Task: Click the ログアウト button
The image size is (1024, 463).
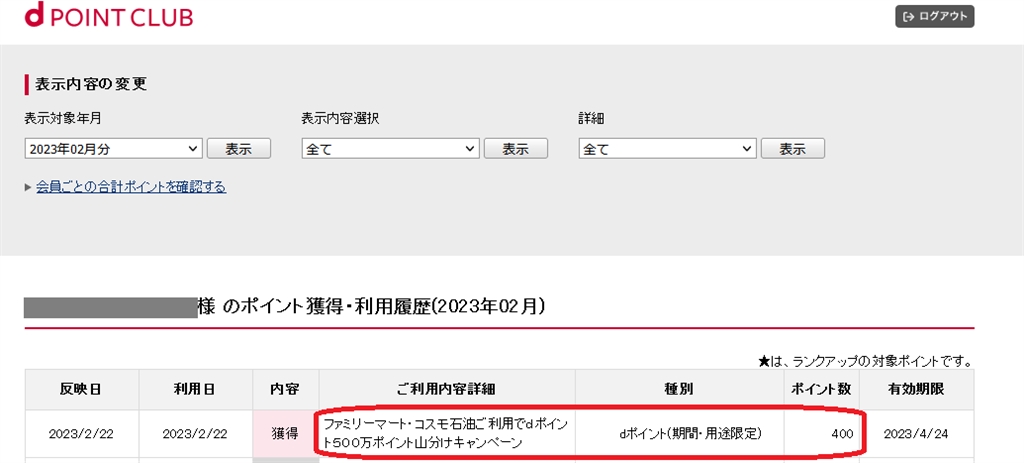Action: 935,17
